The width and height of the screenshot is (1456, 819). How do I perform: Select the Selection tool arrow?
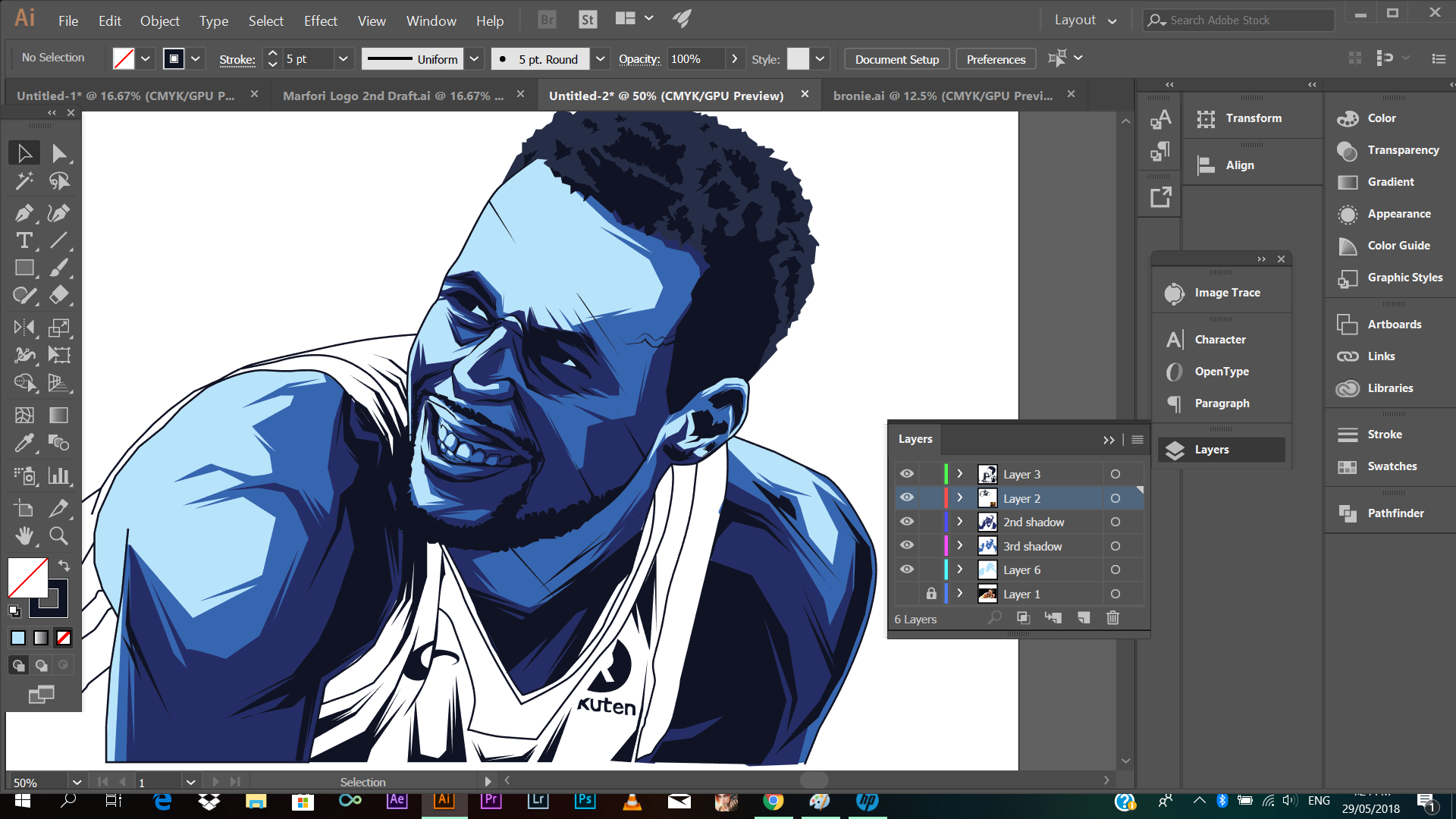pos(24,153)
